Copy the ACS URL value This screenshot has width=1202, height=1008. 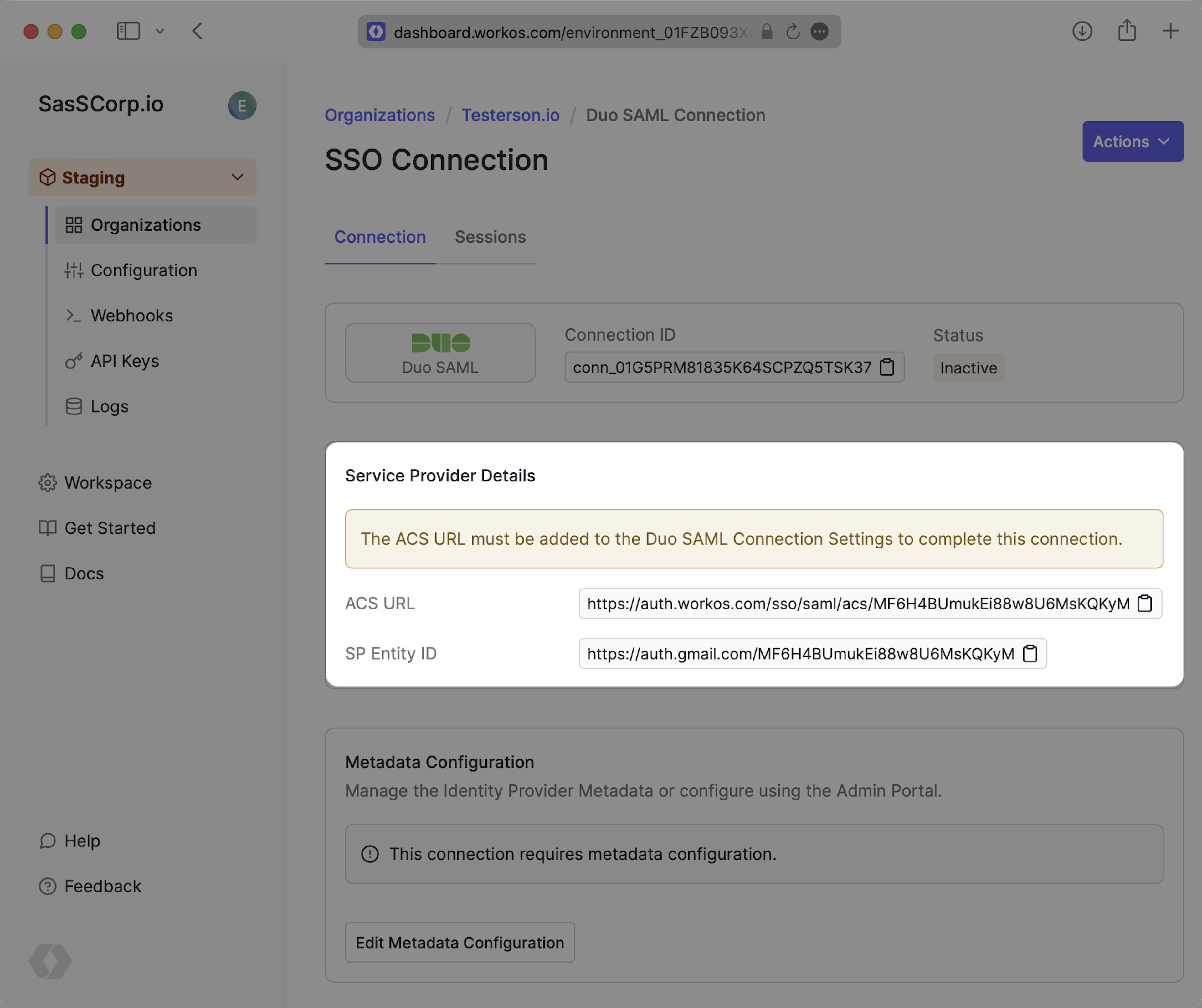(1144, 603)
